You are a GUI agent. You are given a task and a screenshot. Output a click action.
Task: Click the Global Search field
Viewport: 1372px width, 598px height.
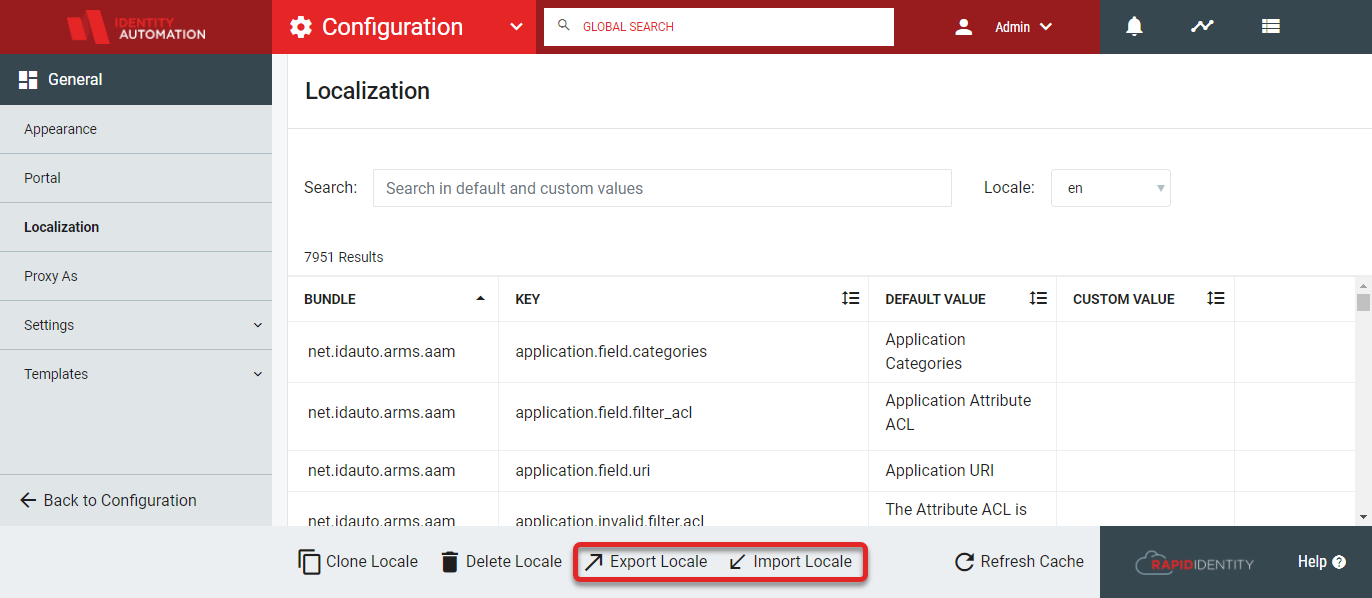coord(718,27)
